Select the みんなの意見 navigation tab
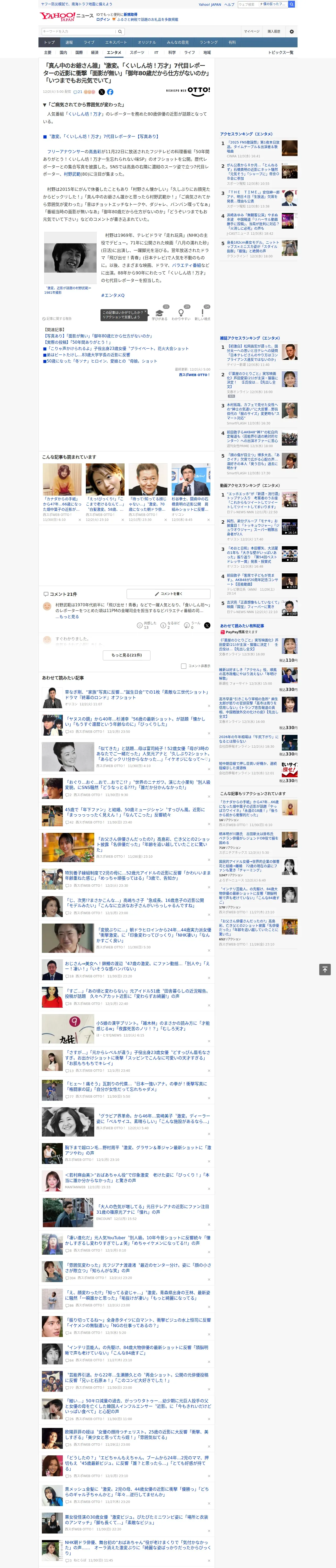This screenshot has height=1568, width=336. click(x=177, y=42)
